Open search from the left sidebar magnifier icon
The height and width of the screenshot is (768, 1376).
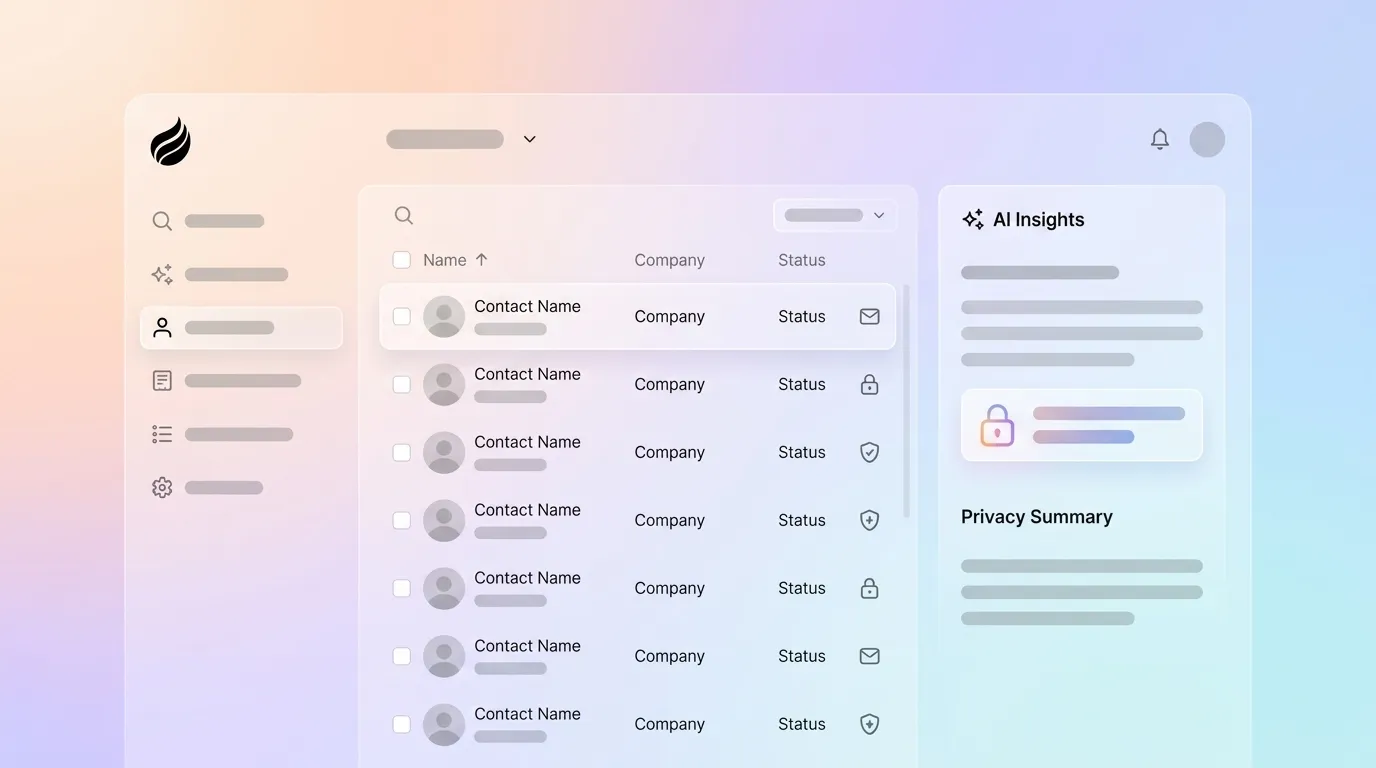[x=162, y=221]
